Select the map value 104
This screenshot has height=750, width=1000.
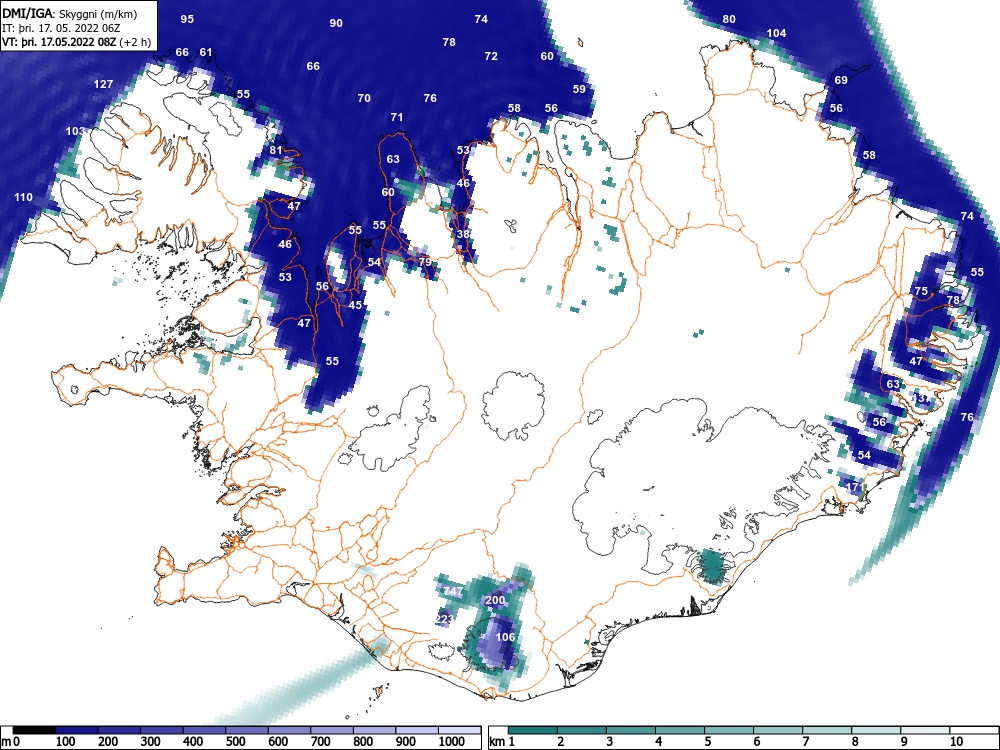tap(776, 33)
